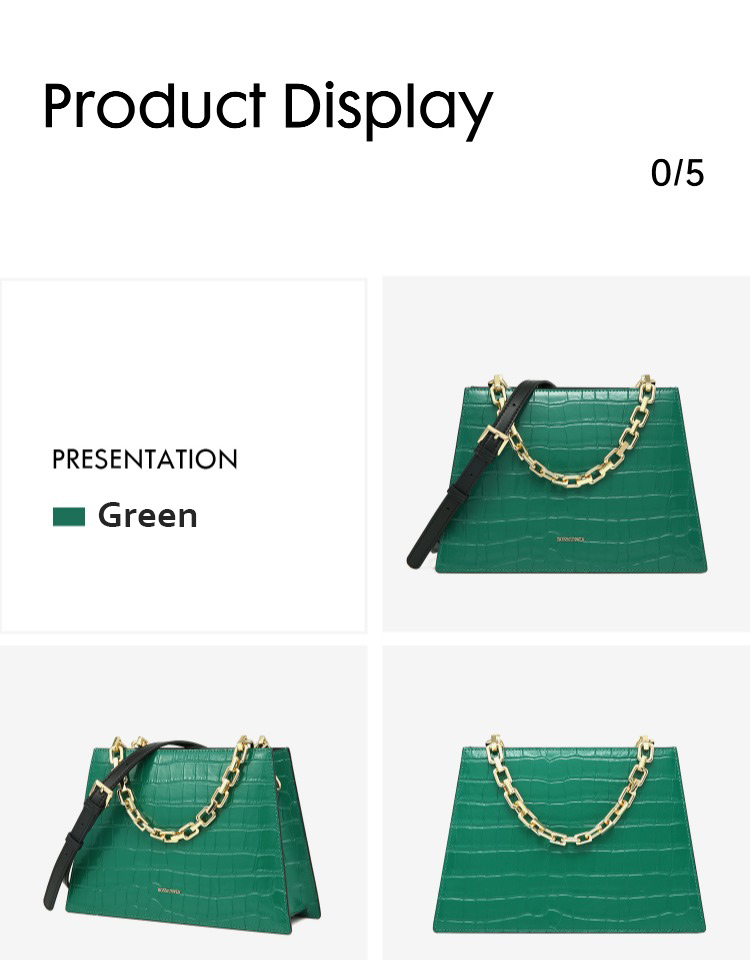Open the bottom-right bag without strap image
Image resolution: width=750 pixels, height=960 pixels.
pyautogui.click(x=566, y=803)
